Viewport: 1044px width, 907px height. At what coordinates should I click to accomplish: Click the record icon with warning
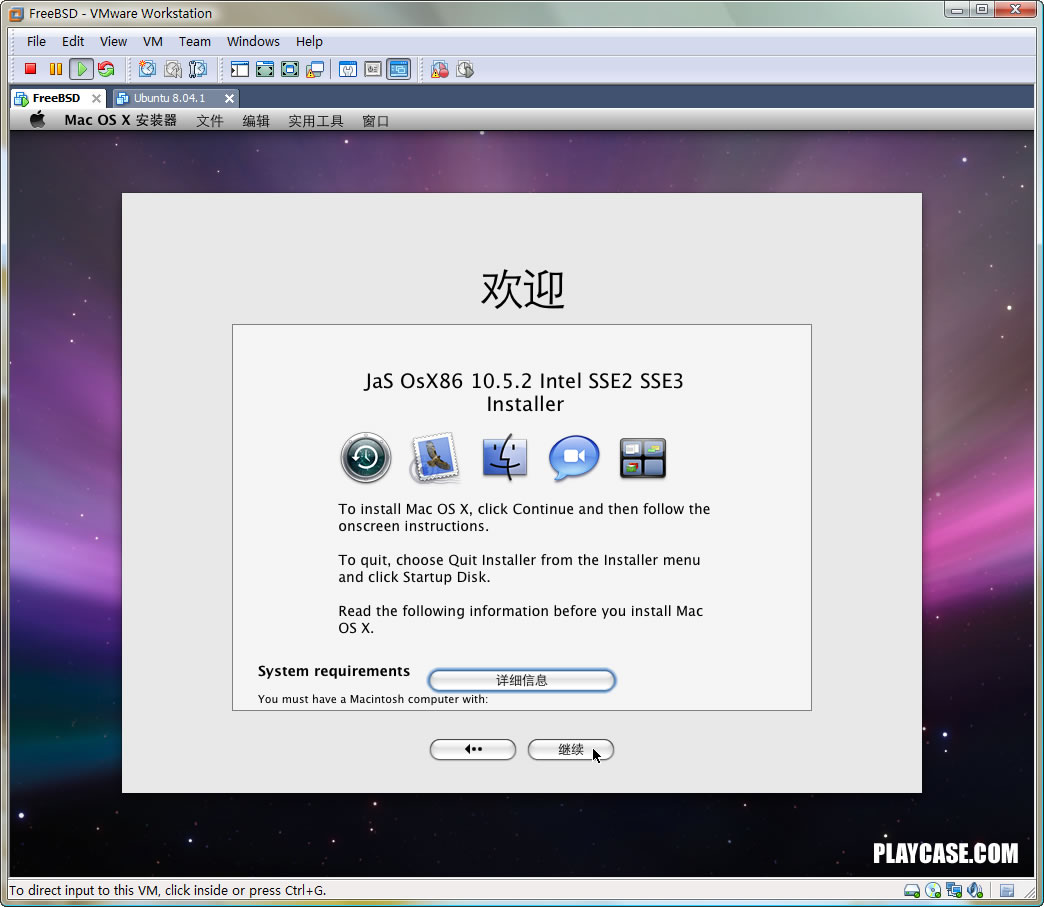point(439,69)
